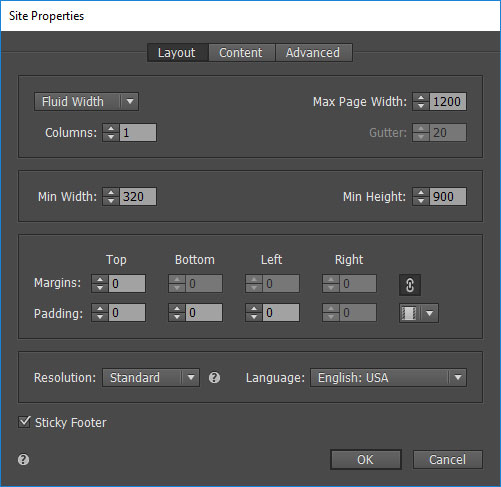This screenshot has width=501, height=487.
Task: Click the link margins chain icon
Action: pyautogui.click(x=410, y=285)
